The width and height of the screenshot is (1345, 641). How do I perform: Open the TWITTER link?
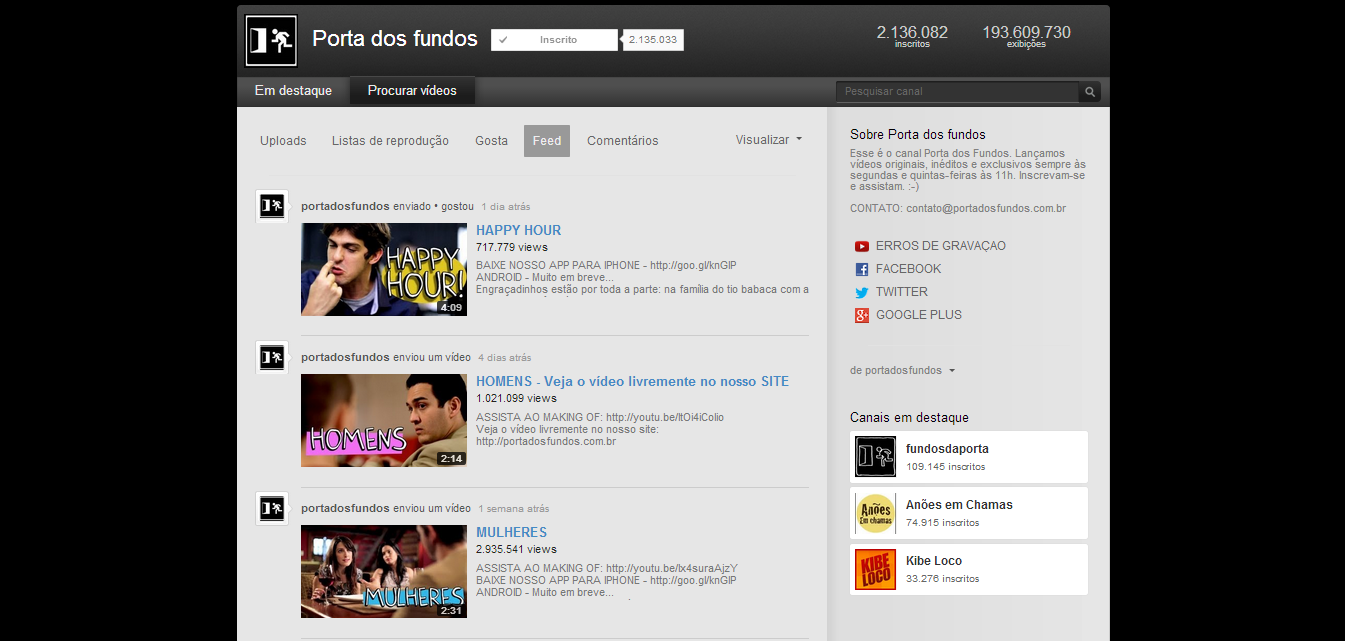[x=901, y=292]
